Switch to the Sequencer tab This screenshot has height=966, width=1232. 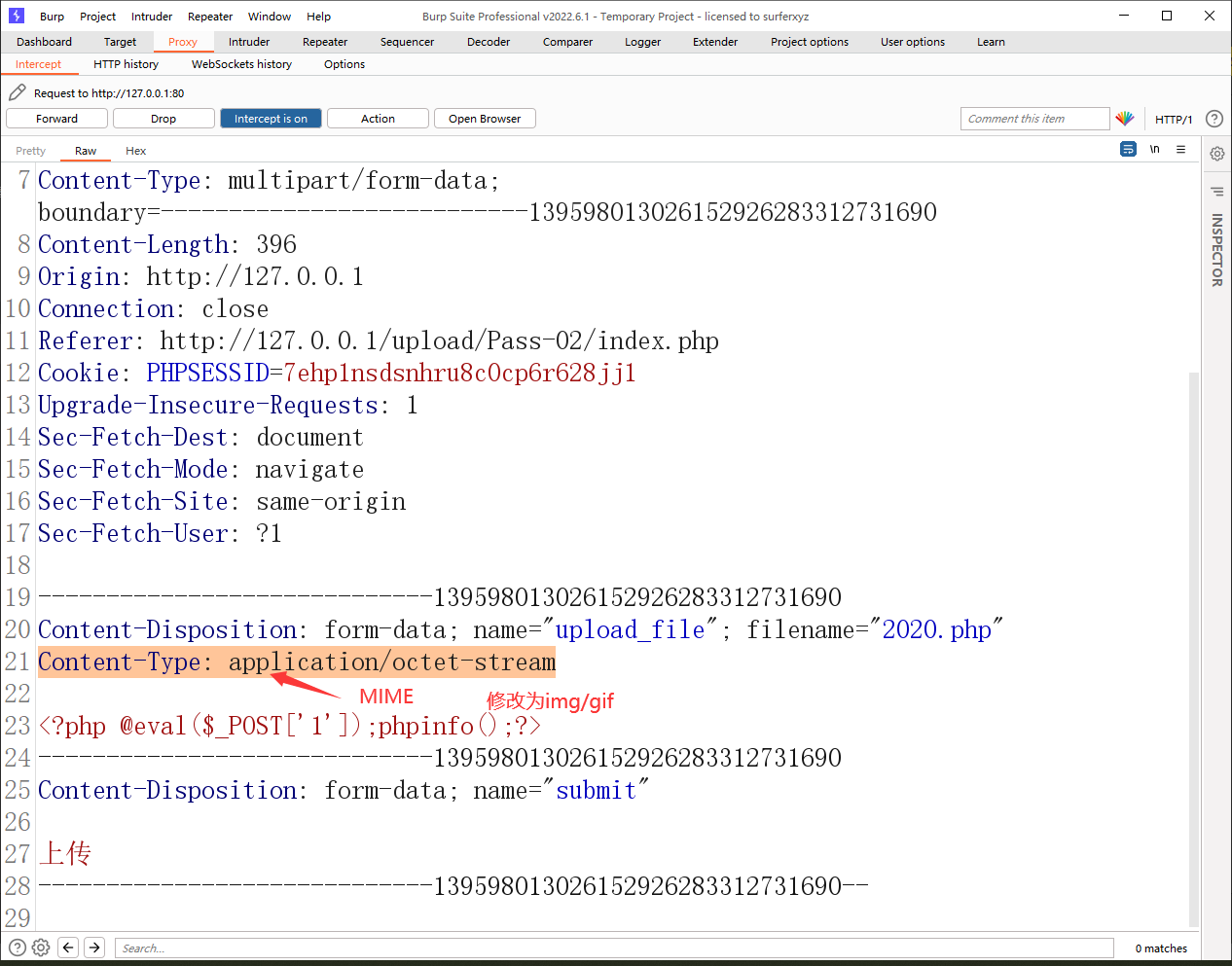407,42
